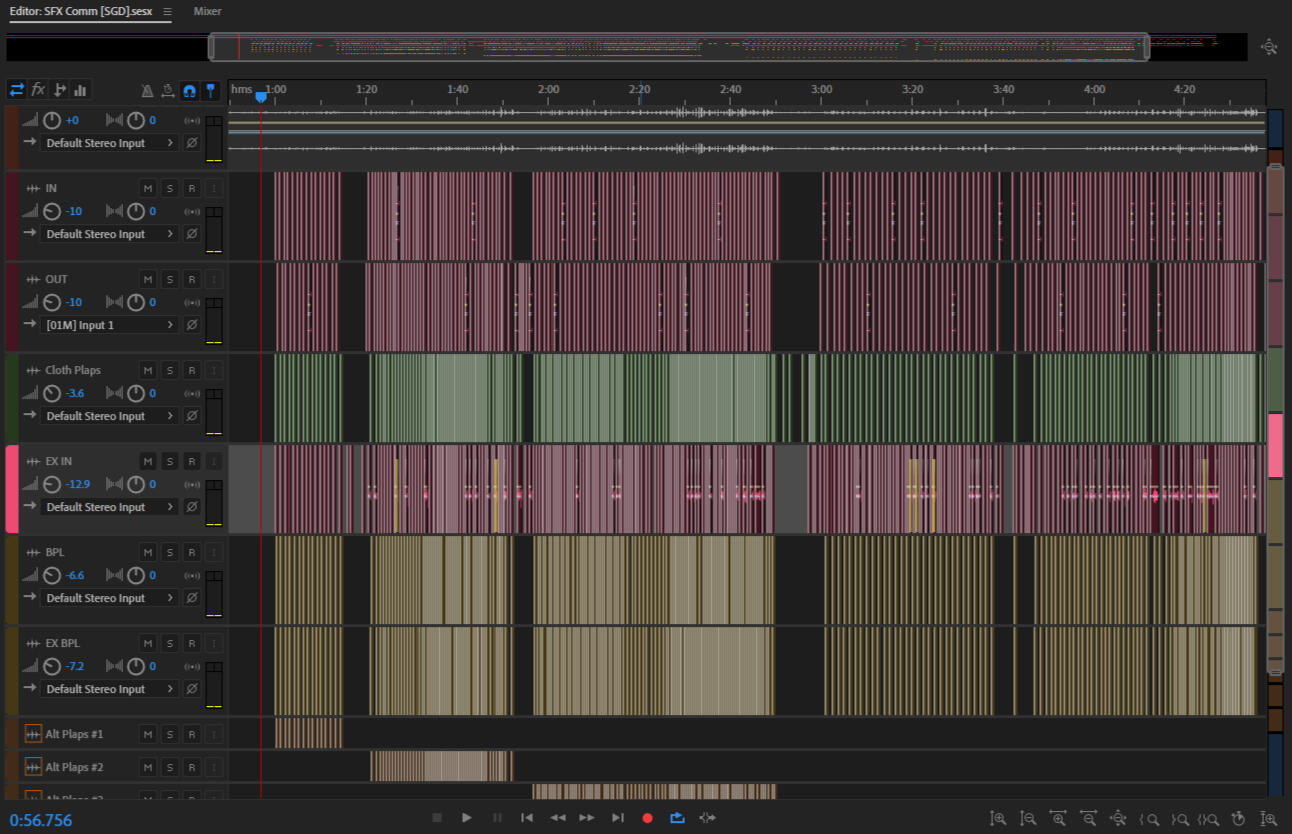Arm the BPL track for recording
The height and width of the screenshot is (834, 1292).
pyautogui.click(x=191, y=552)
